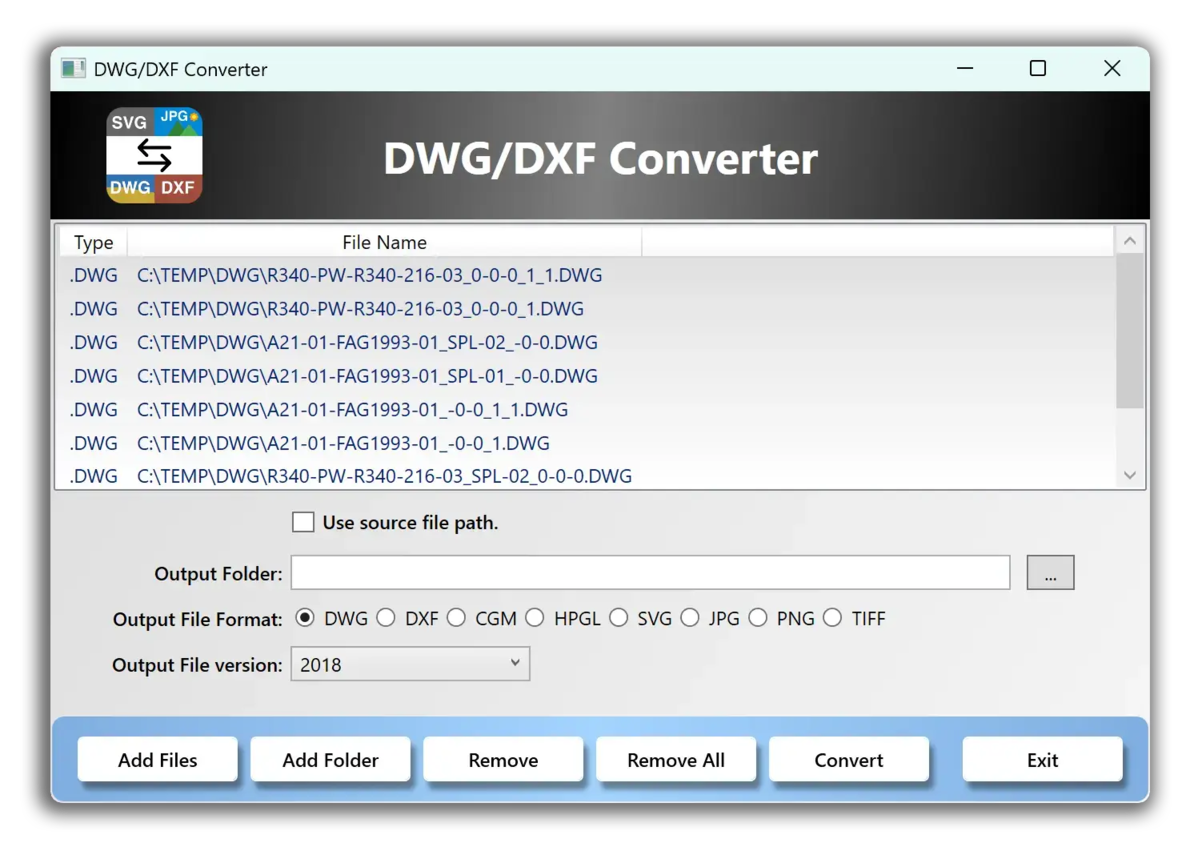Select CGM output format
This screenshot has width=1202, height=847.
[456, 618]
